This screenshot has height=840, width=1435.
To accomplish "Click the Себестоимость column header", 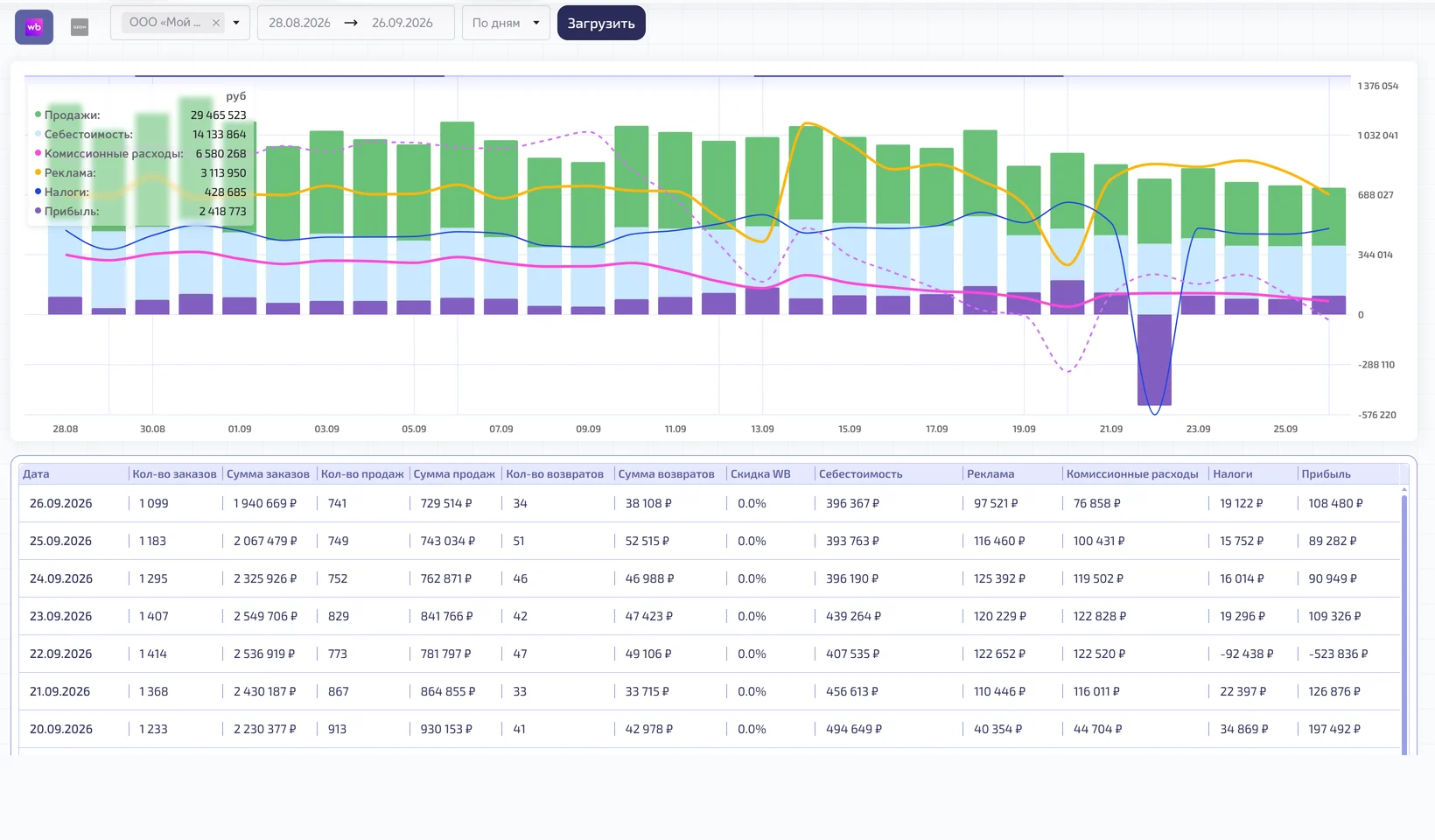I will click(860, 474).
